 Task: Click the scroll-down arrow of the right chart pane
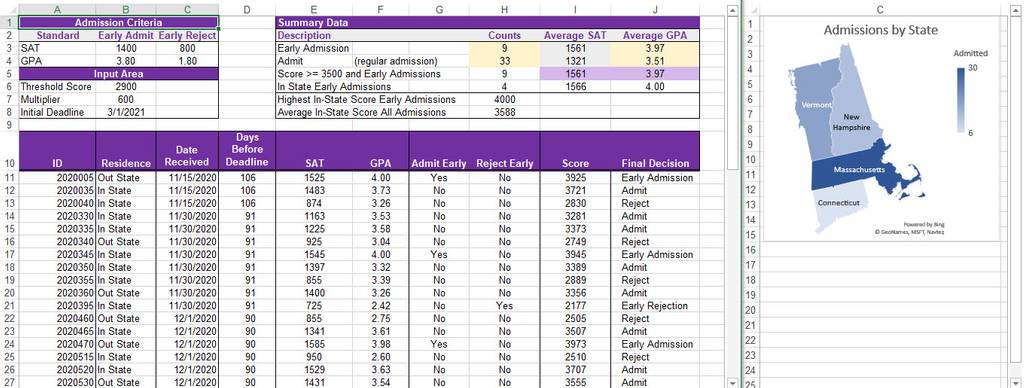tap(1017, 383)
